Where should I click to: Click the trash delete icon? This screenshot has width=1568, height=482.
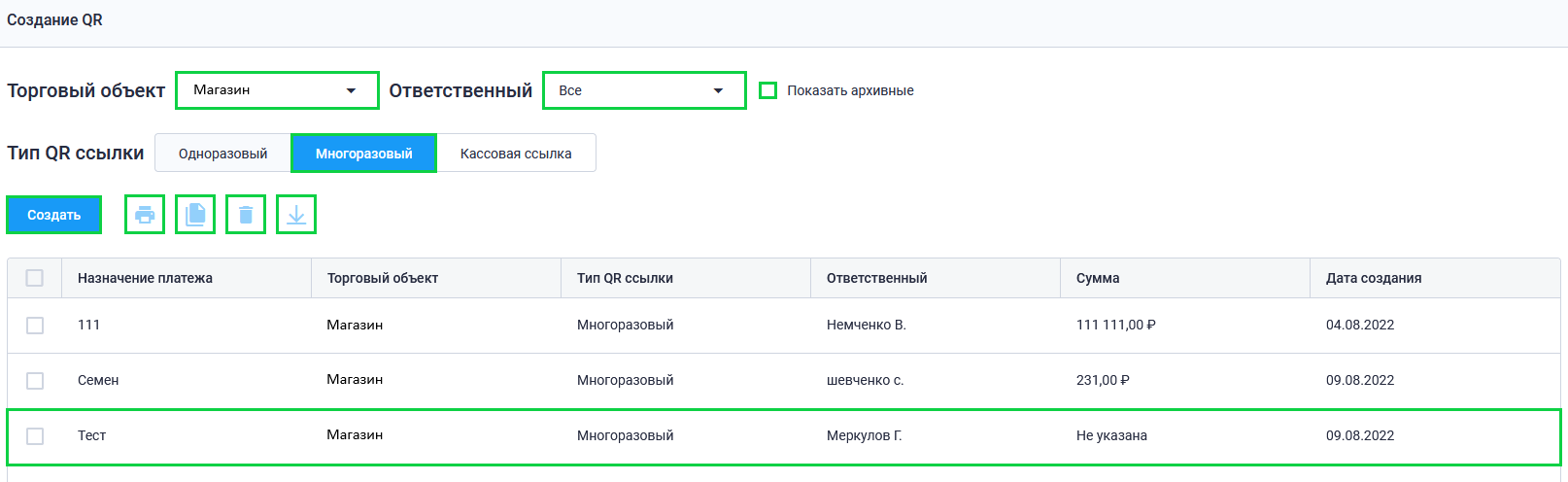pos(246,215)
